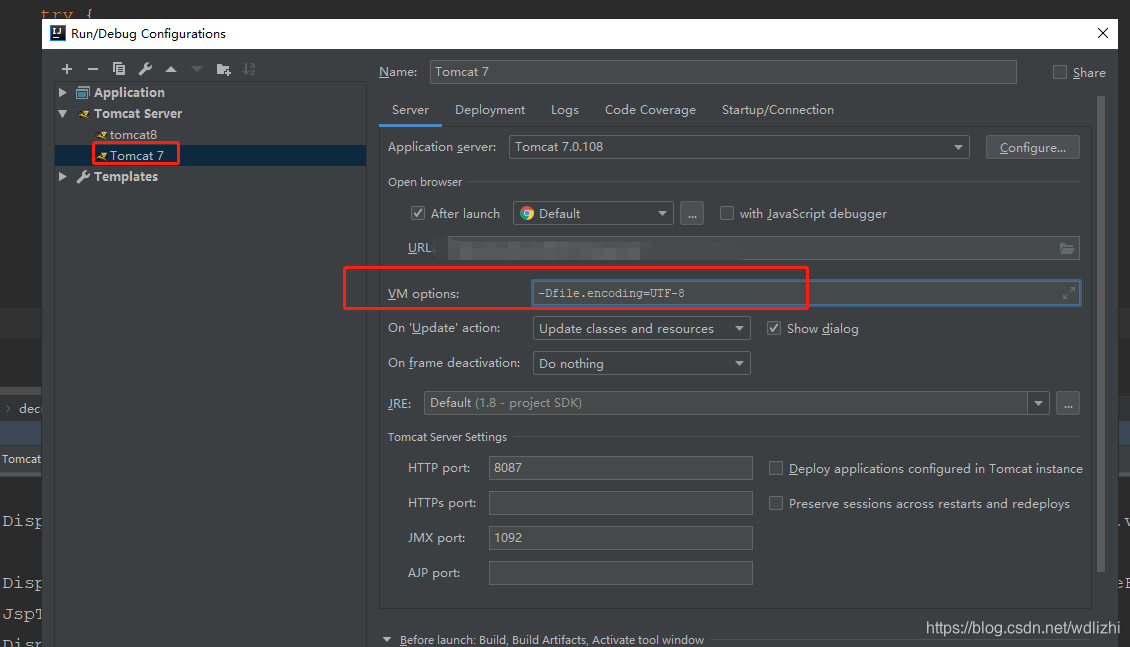Select the Tomcat 7 configuration
This screenshot has height=647, width=1130.
(x=137, y=156)
